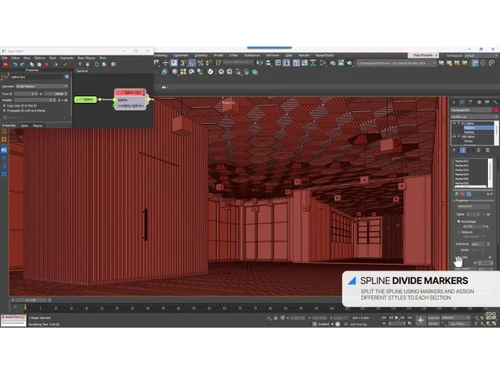The height and width of the screenshot is (375, 500).
Task: Switch to the Macros tab in Style Editor
Action: coord(38,126)
